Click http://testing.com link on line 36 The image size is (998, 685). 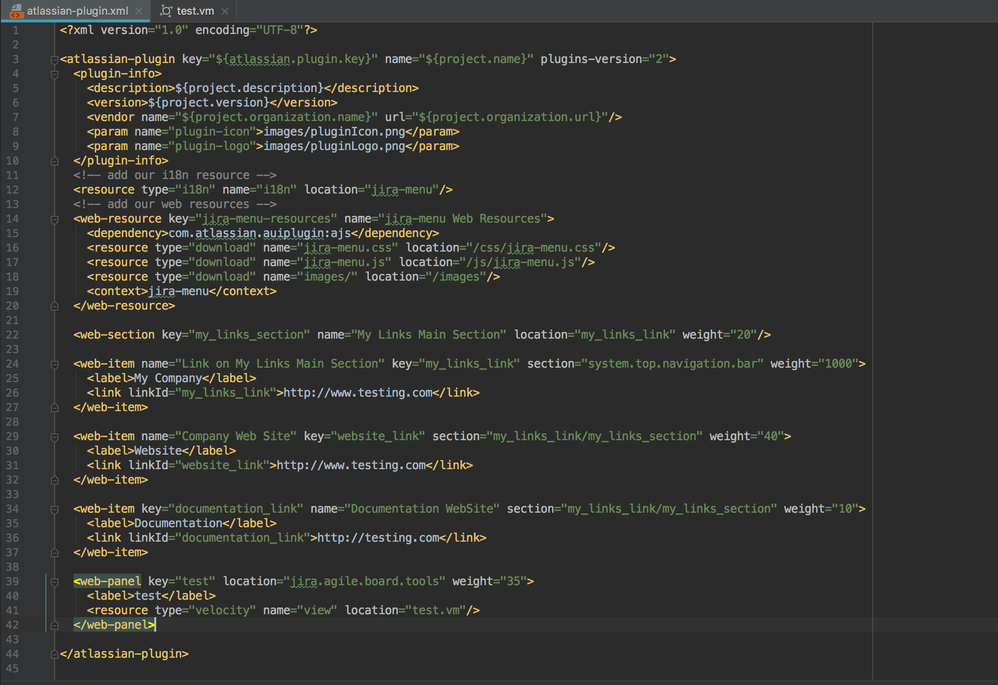coord(378,538)
